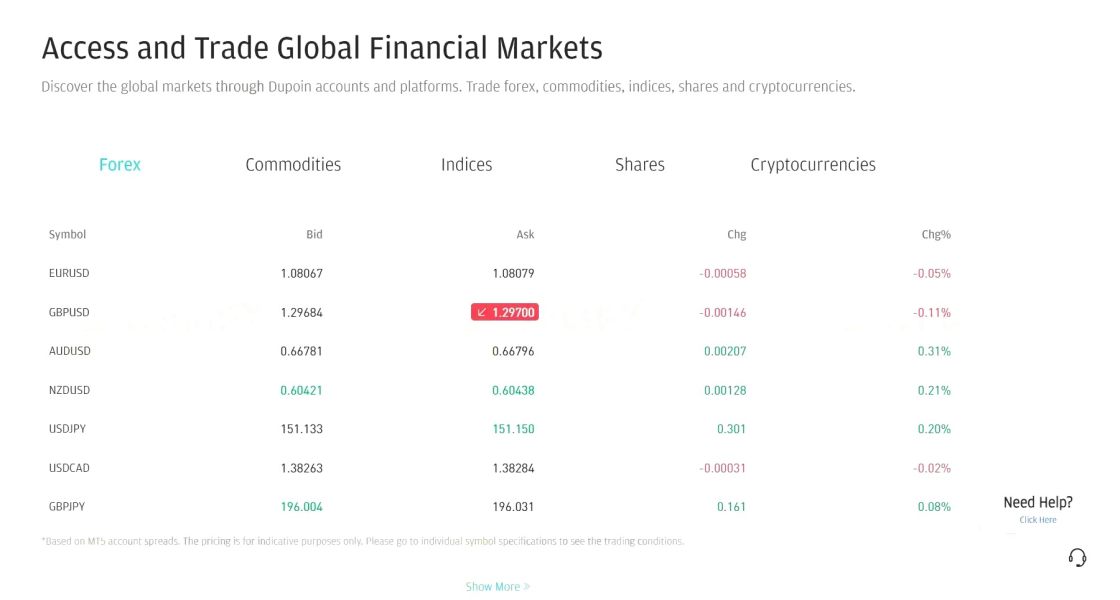Viewport: 1120px width, 600px height.
Task: Click the down-arrow icon in GBPUSD ask badge
Action: pos(481,312)
